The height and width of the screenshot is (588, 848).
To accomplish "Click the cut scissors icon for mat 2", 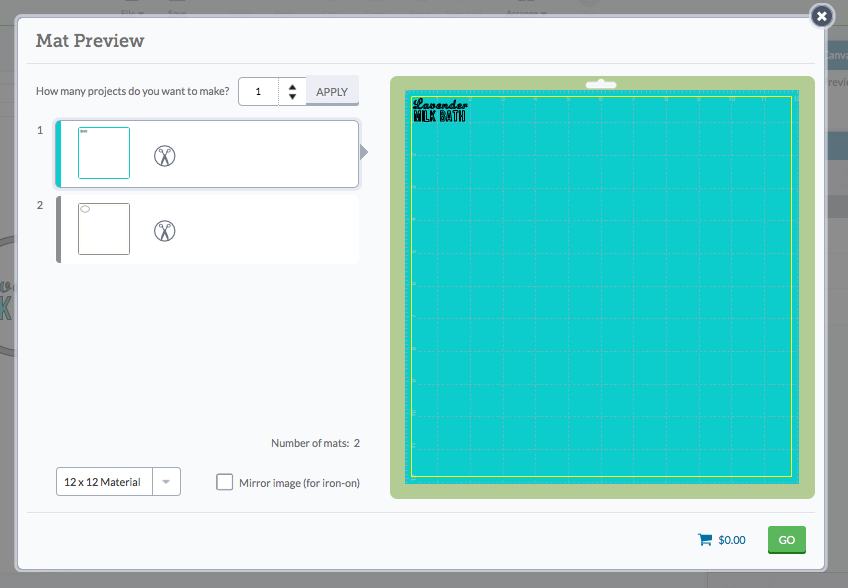I will point(164,231).
